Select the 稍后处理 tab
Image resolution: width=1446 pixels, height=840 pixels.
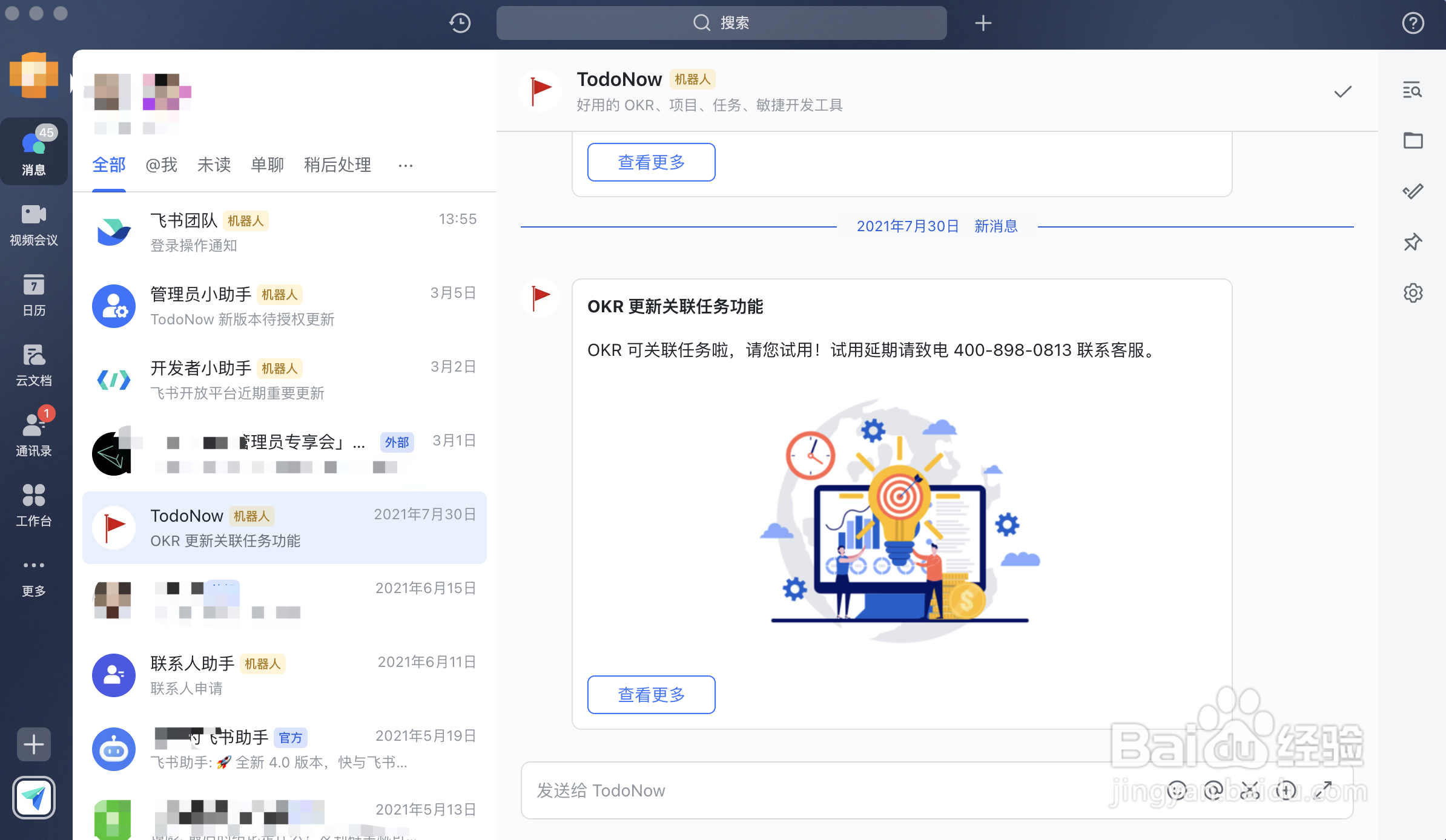(337, 165)
